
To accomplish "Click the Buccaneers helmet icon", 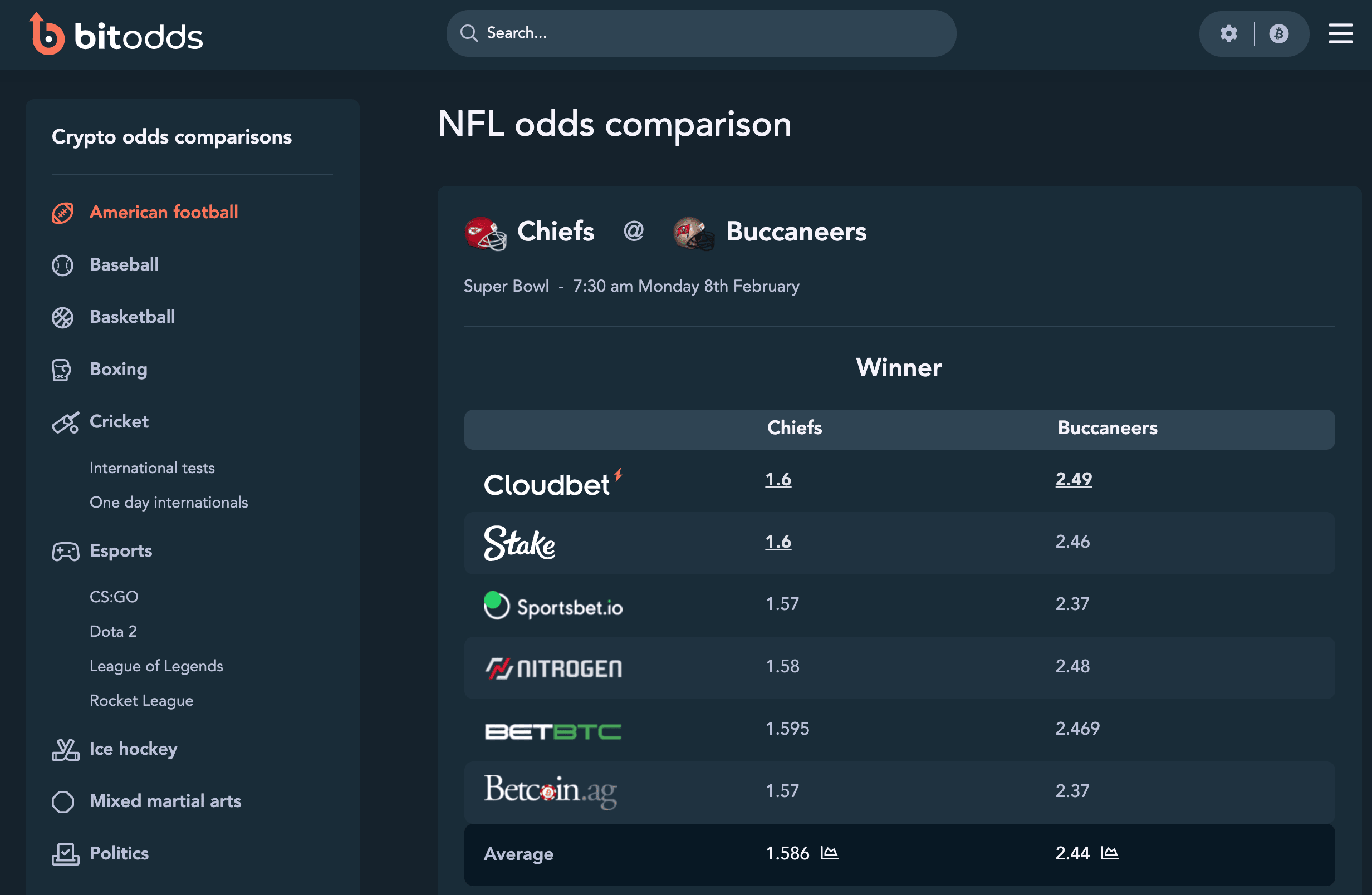I will coord(693,233).
